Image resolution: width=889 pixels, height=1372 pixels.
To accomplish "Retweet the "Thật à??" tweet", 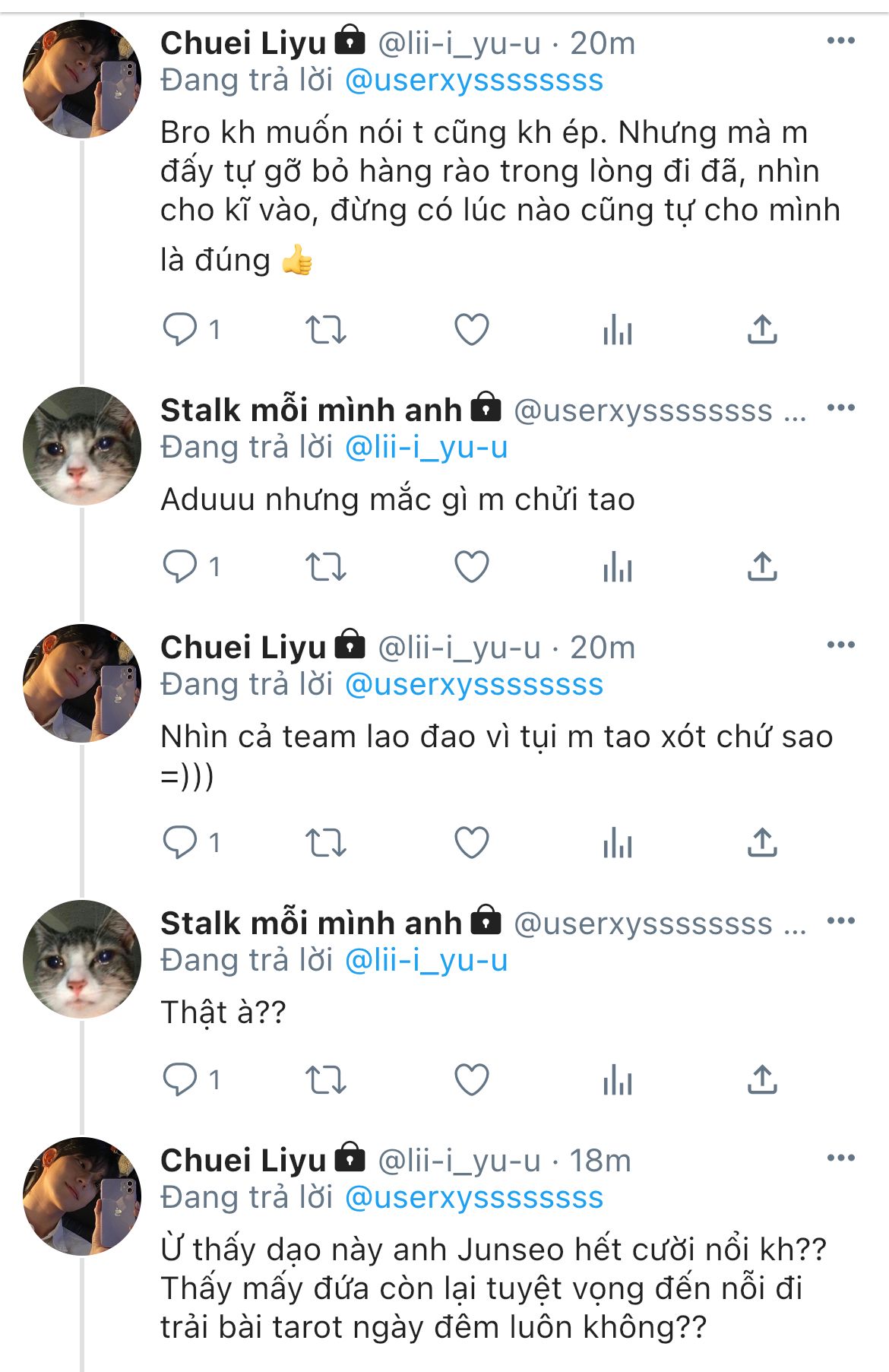I will pyautogui.click(x=325, y=1080).
